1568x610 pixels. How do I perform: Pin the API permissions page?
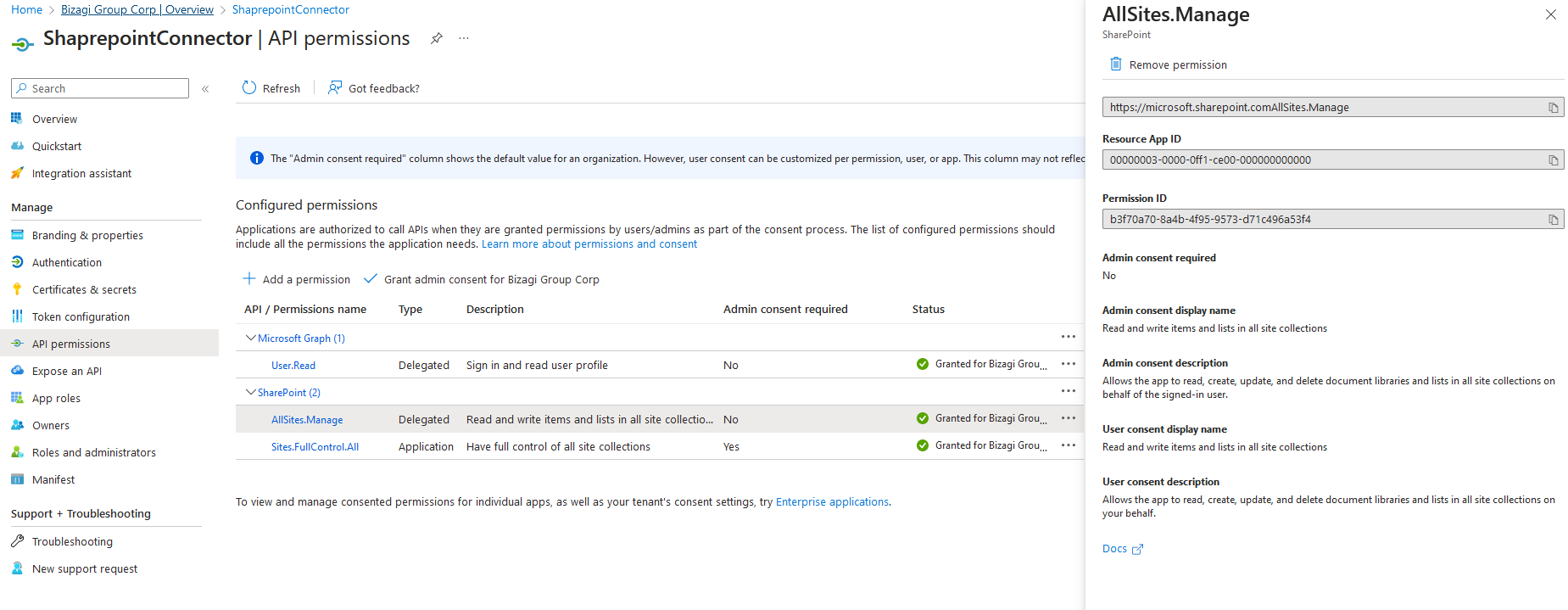coord(436,38)
